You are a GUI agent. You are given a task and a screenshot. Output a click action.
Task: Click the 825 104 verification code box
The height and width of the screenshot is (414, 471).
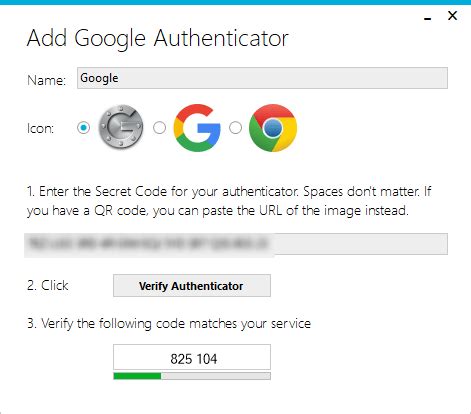(x=192, y=358)
